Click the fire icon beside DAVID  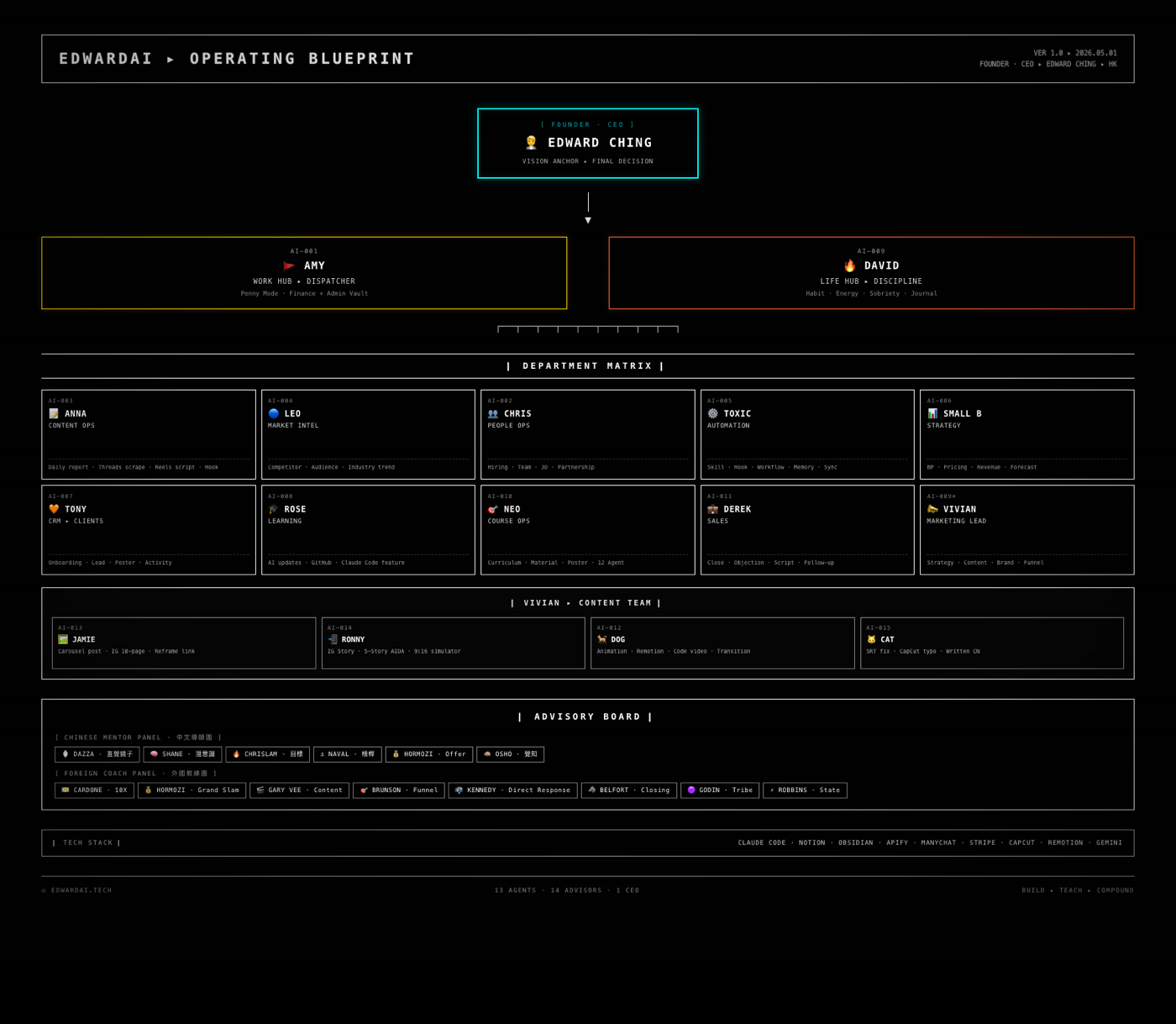(850, 265)
